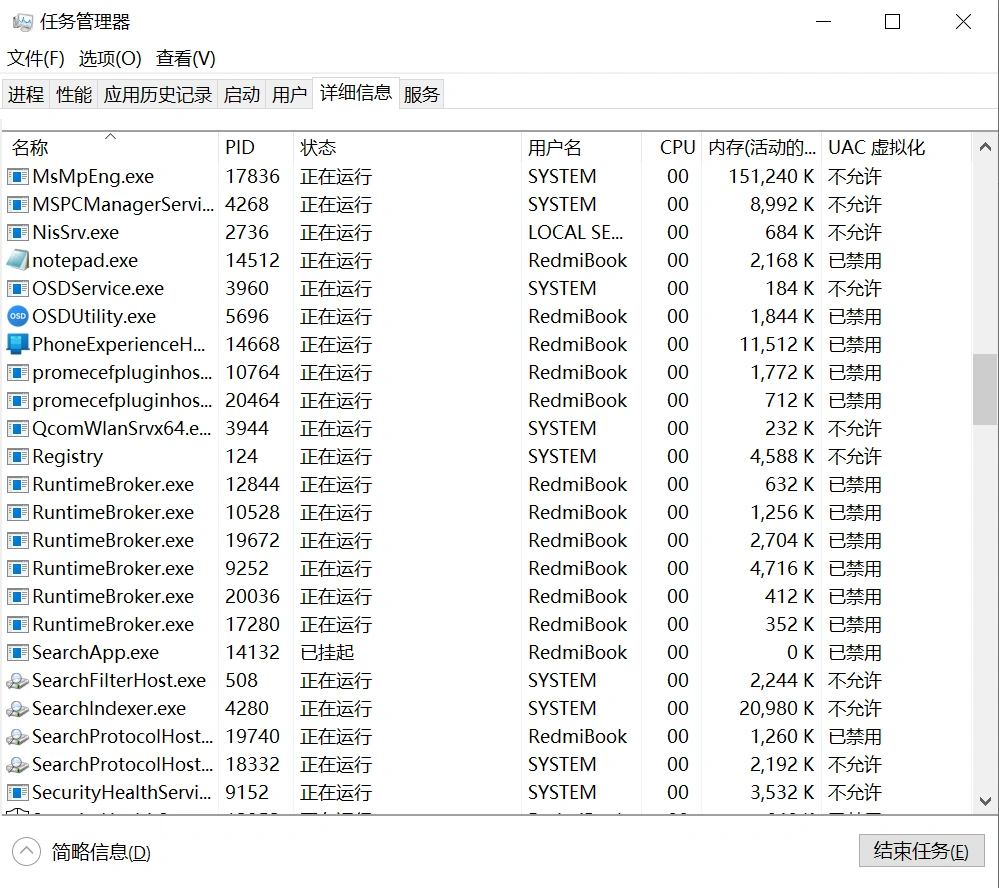Sort processes by PID column header

coord(240,148)
